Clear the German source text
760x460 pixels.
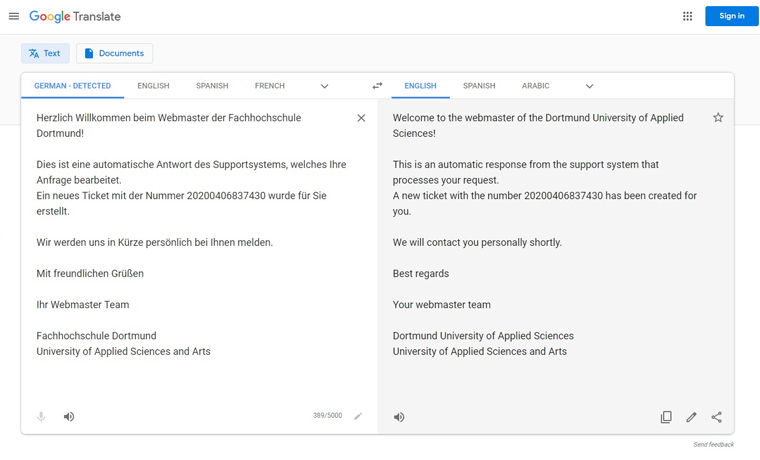click(x=361, y=118)
